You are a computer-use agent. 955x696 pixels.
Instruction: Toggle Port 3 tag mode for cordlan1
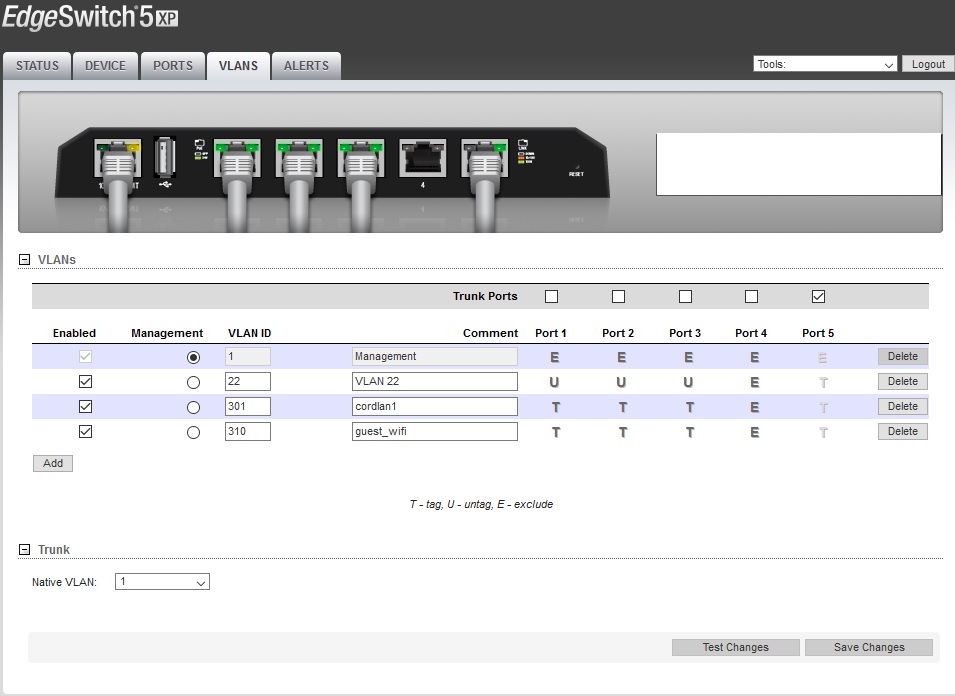point(689,407)
